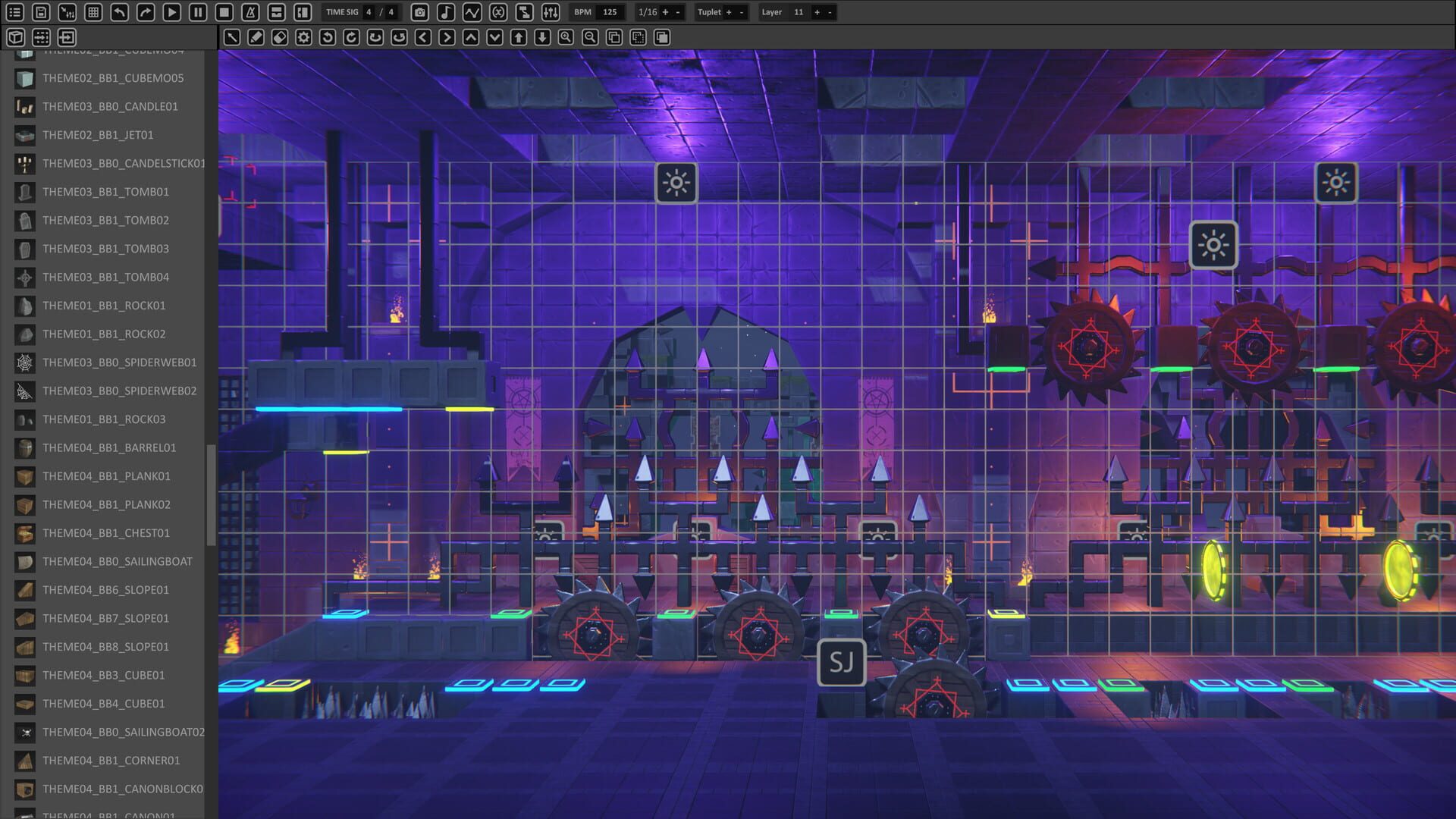This screenshot has height=819, width=1456.
Task: Toggle the 3D cube view icon
Action: (15, 37)
